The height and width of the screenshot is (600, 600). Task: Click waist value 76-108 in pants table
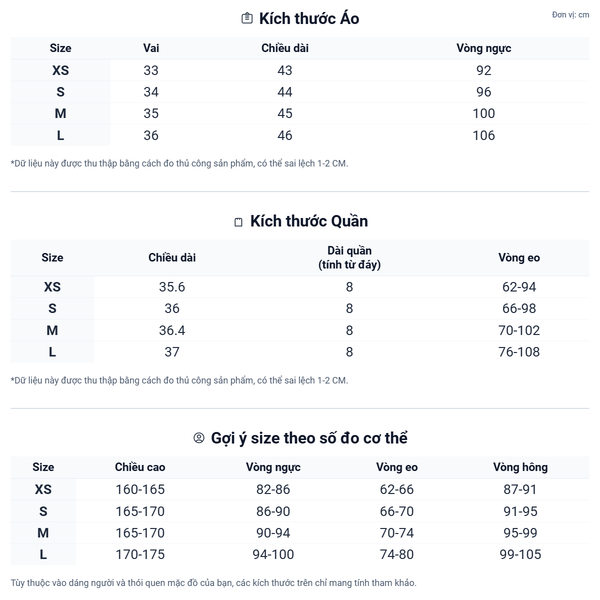519,352
